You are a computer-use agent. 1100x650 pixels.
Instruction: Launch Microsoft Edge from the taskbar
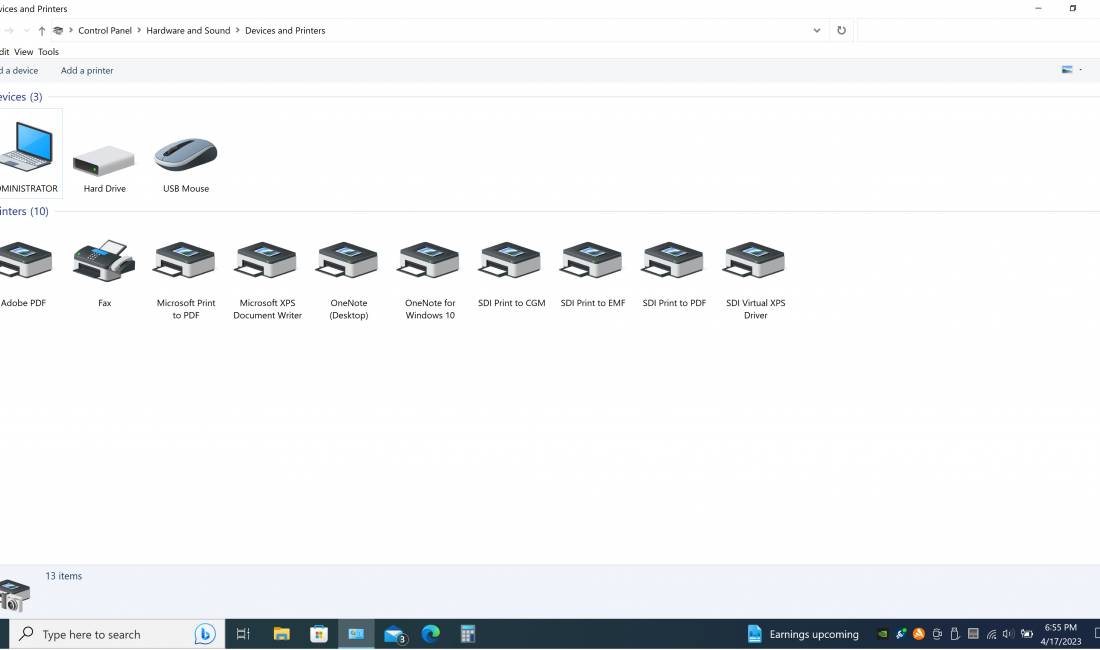(x=430, y=633)
